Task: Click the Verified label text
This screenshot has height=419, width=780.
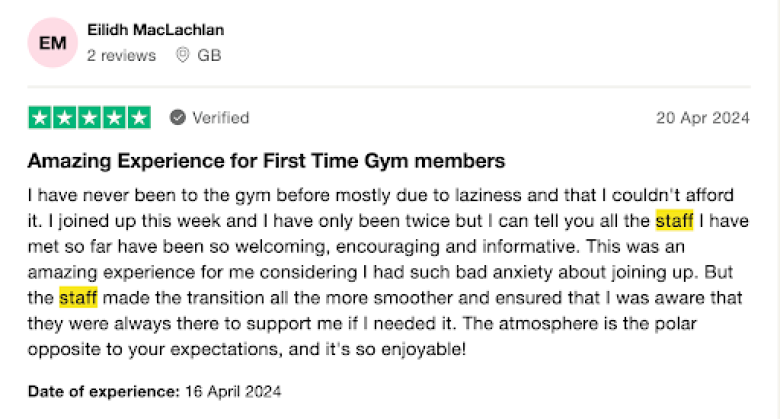Action: coord(221,118)
